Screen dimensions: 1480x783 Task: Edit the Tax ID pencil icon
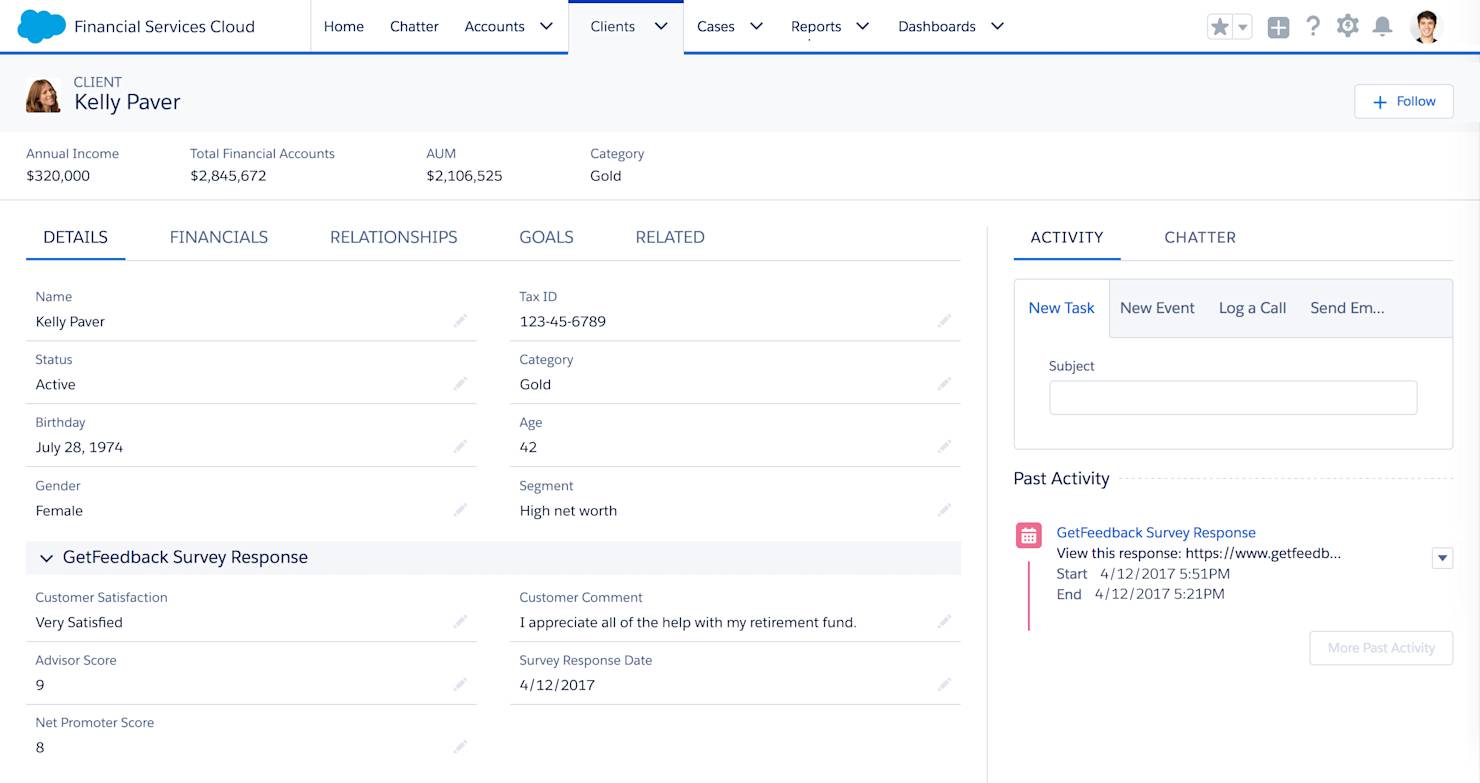tap(944, 321)
